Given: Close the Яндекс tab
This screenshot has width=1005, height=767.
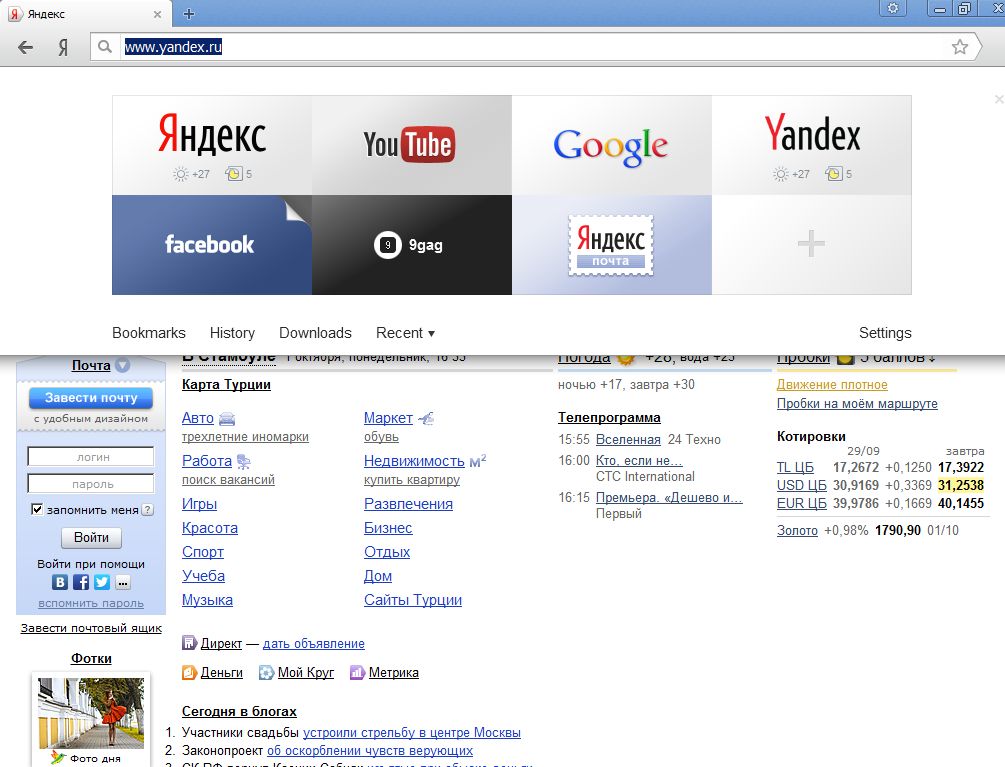Looking at the screenshot, I should tap(158, 13).
